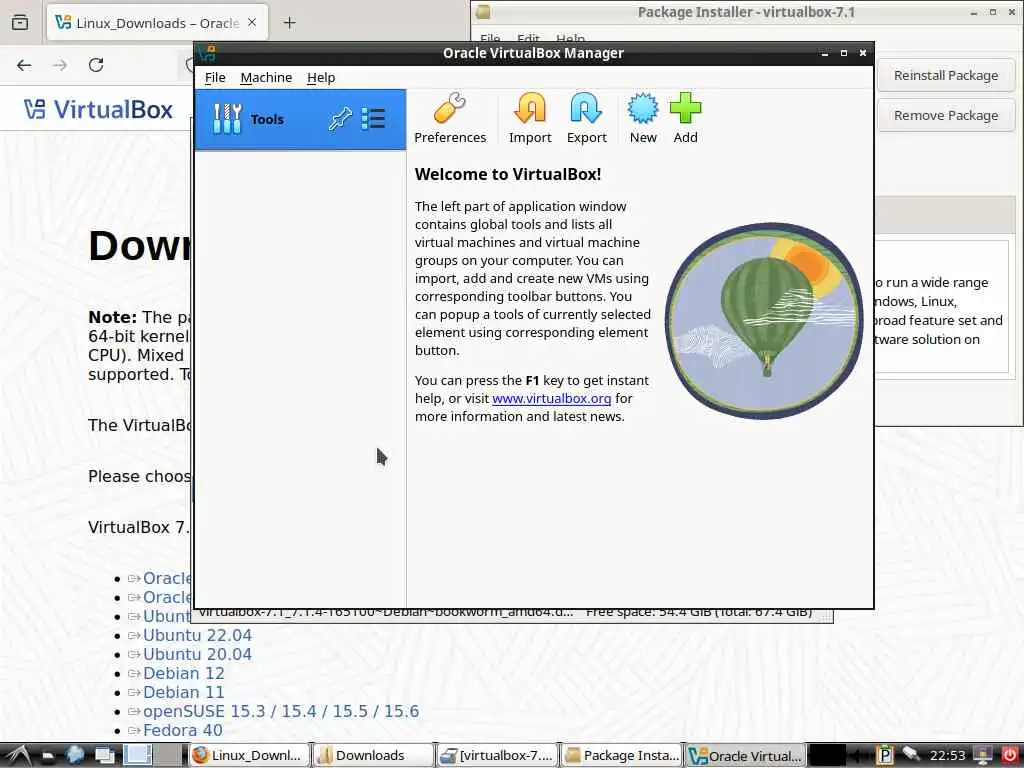This screenshot has width=1024, height=768.
Task: Click the red power button in taskbar
Action: pyautogui.click(x=1009, y=755)
